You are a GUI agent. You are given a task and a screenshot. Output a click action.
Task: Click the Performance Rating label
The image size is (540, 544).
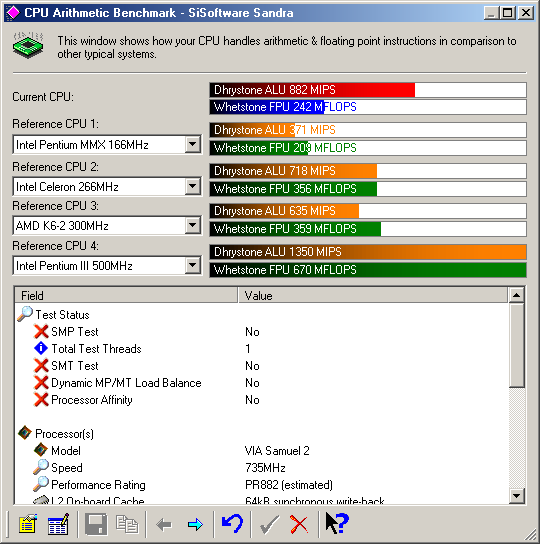coord(98,485)
